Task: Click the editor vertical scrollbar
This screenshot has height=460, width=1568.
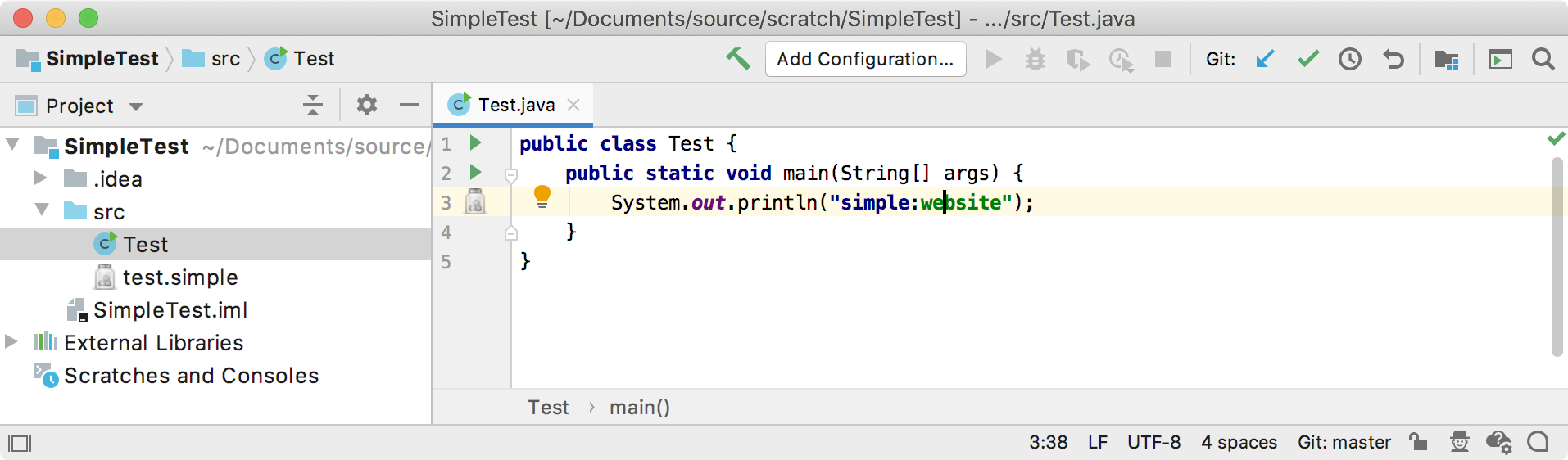Action: point(1557,257)
